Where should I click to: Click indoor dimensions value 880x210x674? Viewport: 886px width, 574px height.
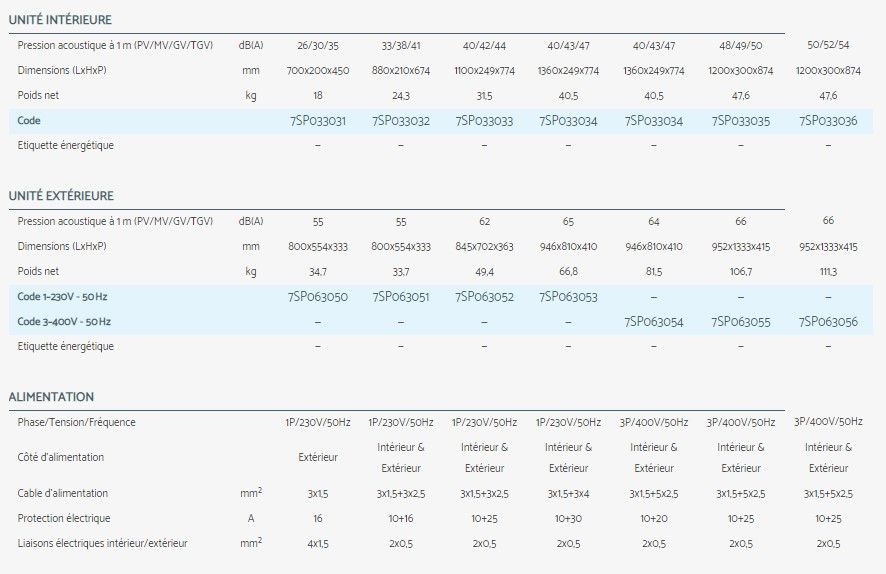click(401, 71)
